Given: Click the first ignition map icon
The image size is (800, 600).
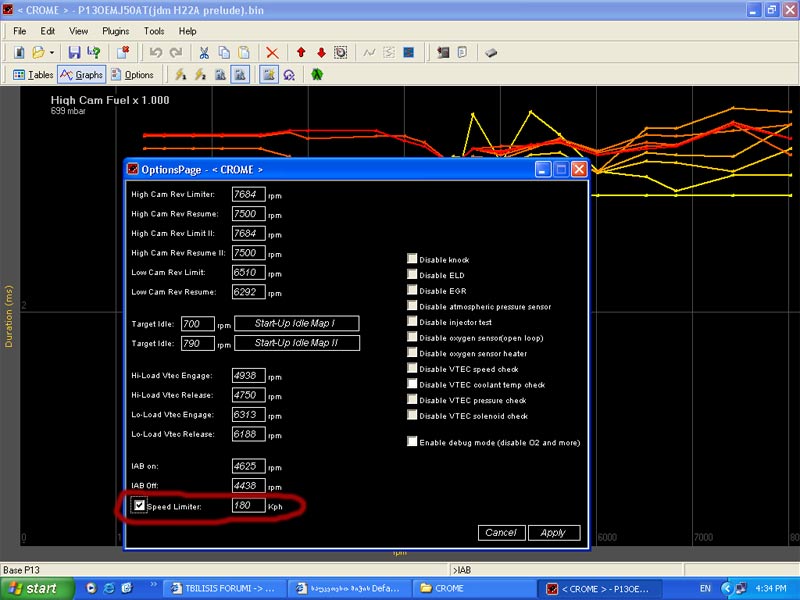Looking at the screenshot, I should (220, 75).
